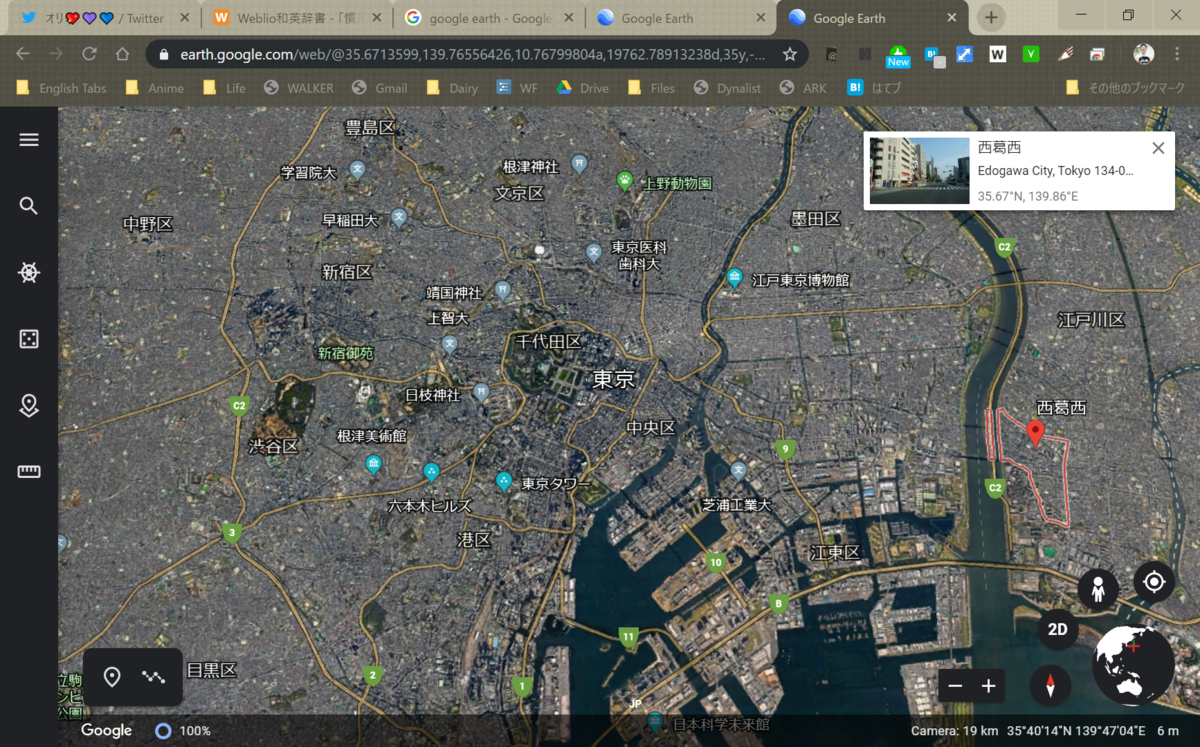
Task: Go to the browser home page
Action: coord(122,54)
